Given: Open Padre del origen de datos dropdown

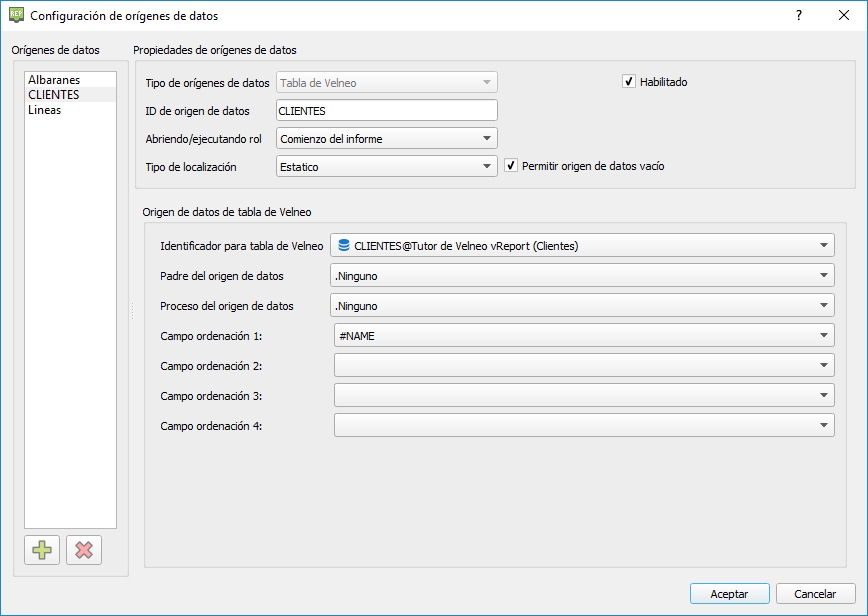Looking at the screenshot, I should [x=582, y=276].
